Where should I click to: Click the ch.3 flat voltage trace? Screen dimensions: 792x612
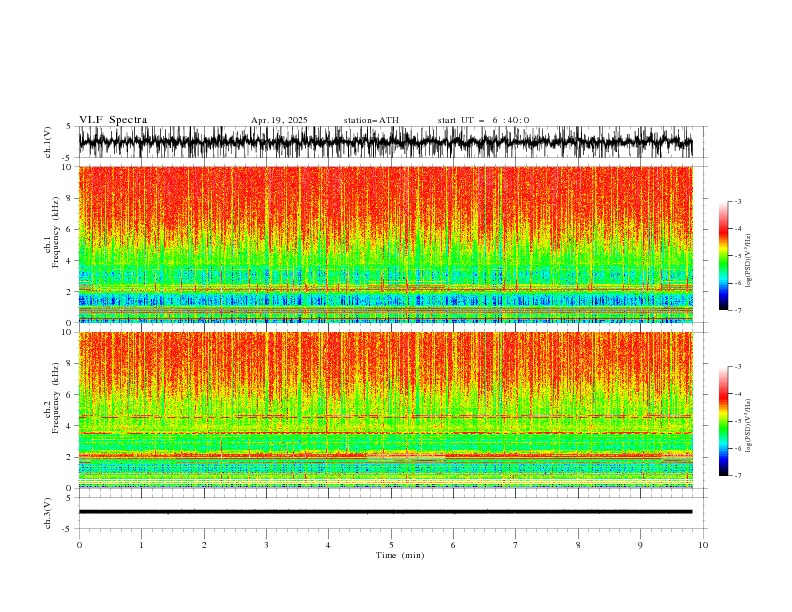click(x=385, y=512)
